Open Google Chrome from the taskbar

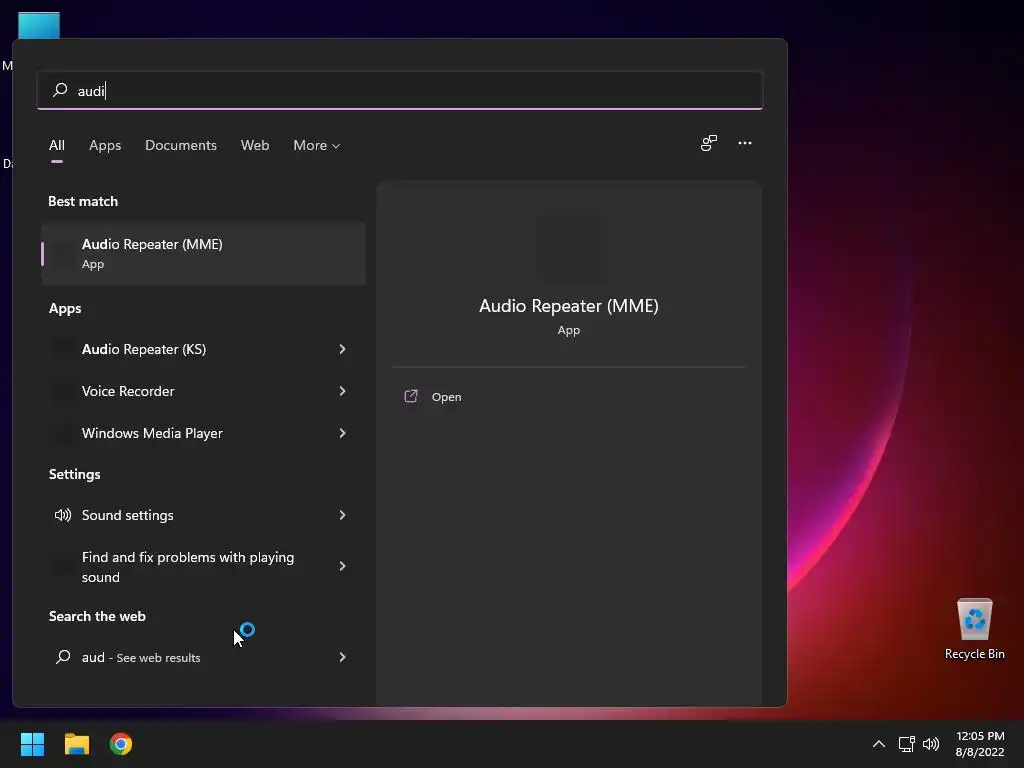121,744
